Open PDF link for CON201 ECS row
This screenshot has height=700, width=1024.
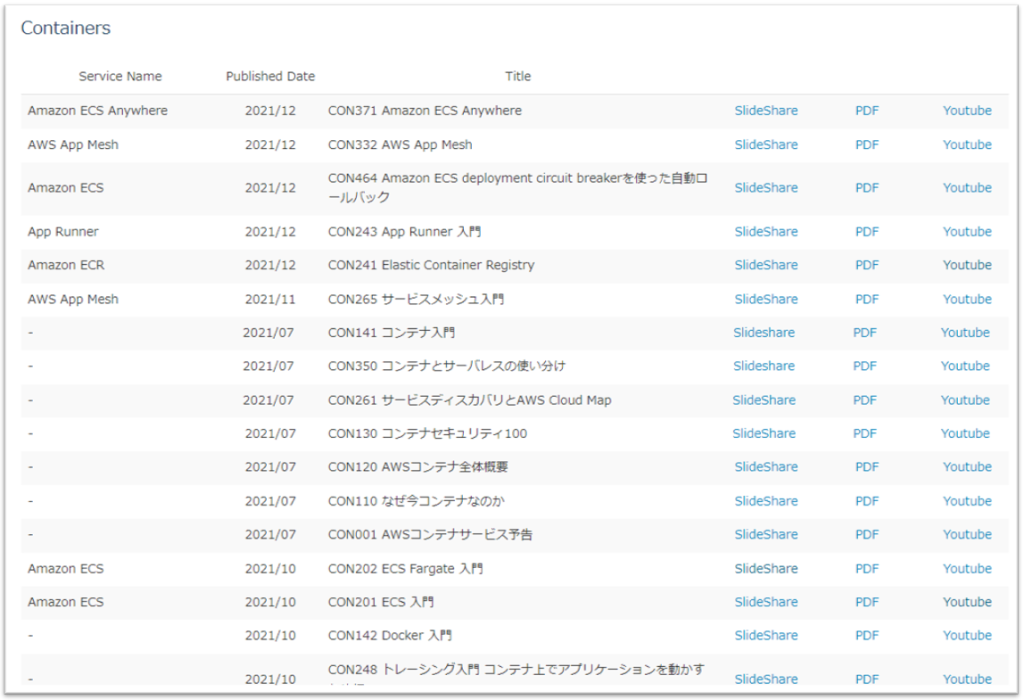tap(867, 602)
